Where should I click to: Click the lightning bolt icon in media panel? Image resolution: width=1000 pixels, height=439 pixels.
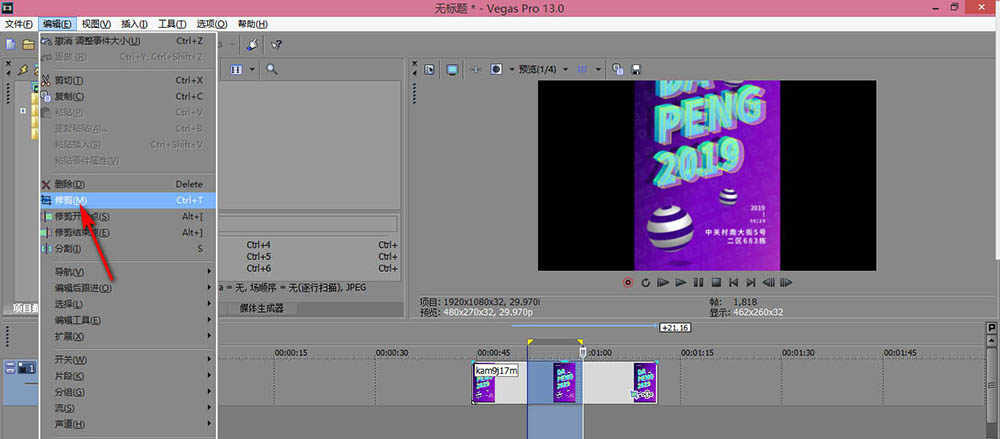point(24,70)
